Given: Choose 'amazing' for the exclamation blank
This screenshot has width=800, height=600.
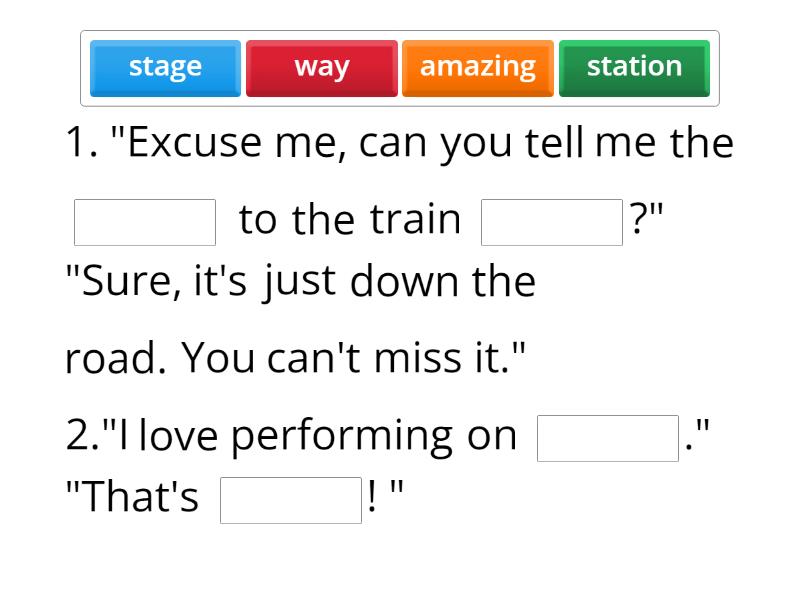Looking at the screenshot, I should (478, 67).
